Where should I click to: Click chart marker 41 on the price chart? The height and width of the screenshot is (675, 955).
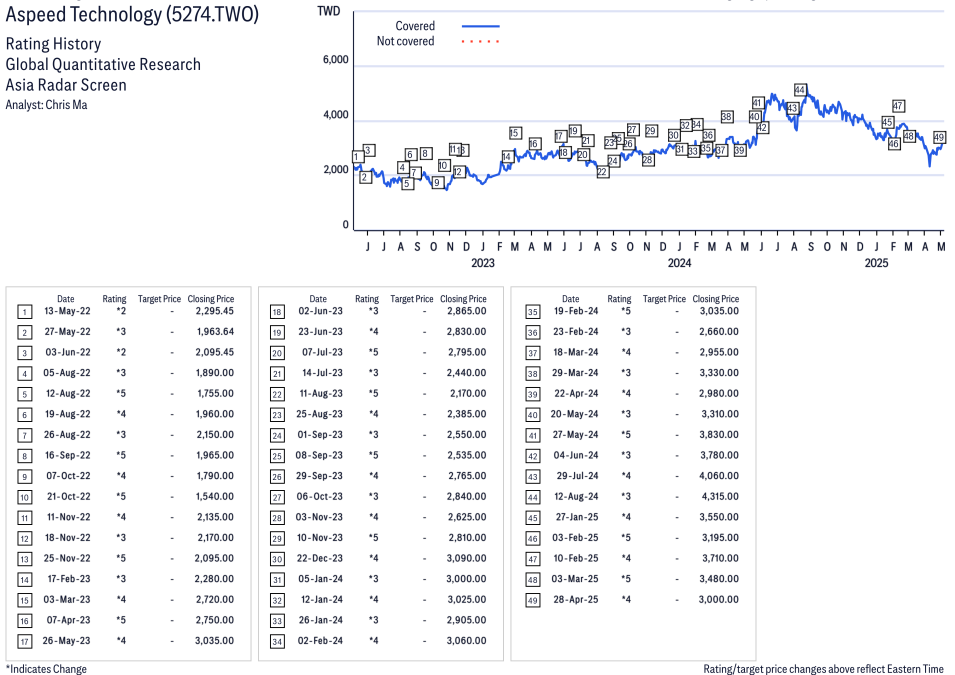(758, 102)
